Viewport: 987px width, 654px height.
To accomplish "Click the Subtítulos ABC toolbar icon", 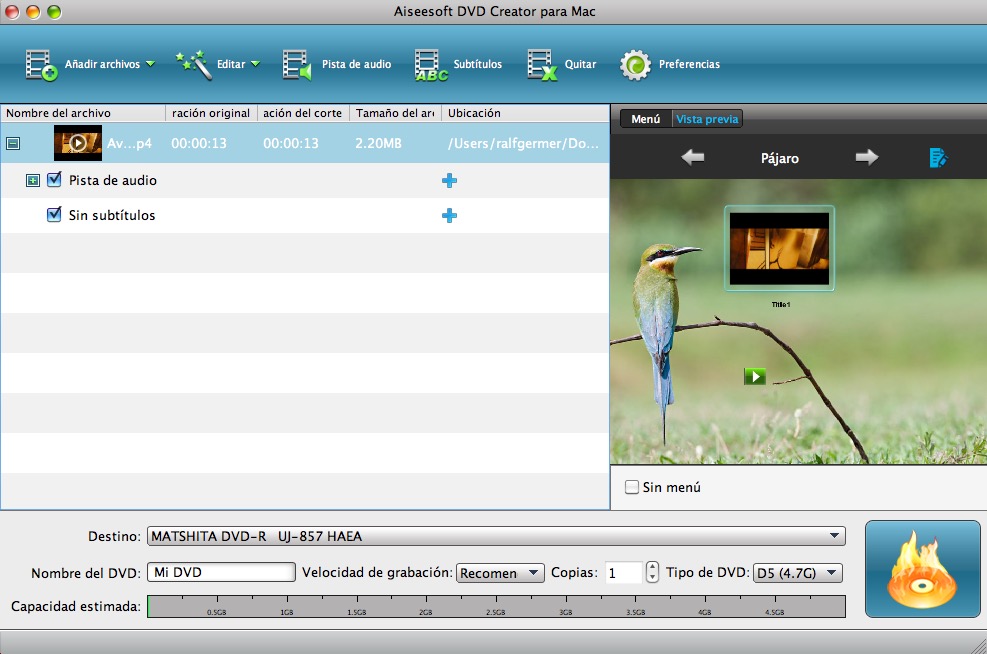I will (x=431, y=65).
